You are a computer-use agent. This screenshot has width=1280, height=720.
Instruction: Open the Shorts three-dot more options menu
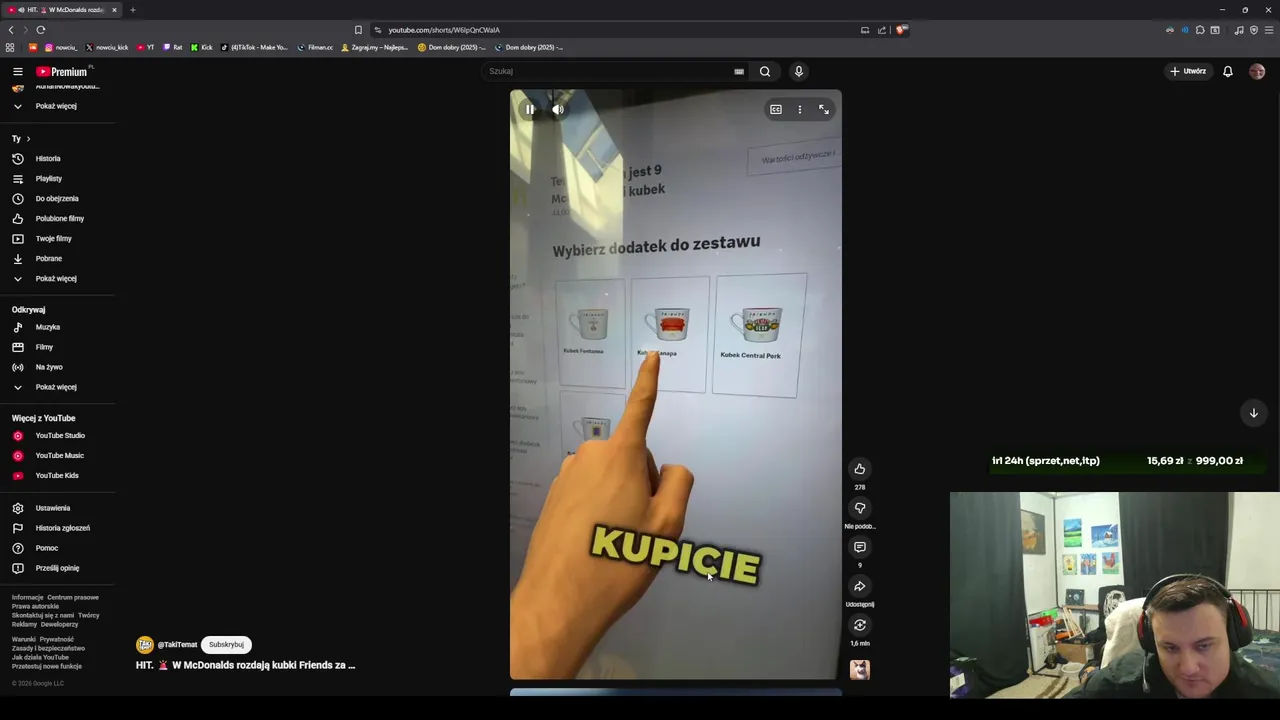(x=800, y=109)
